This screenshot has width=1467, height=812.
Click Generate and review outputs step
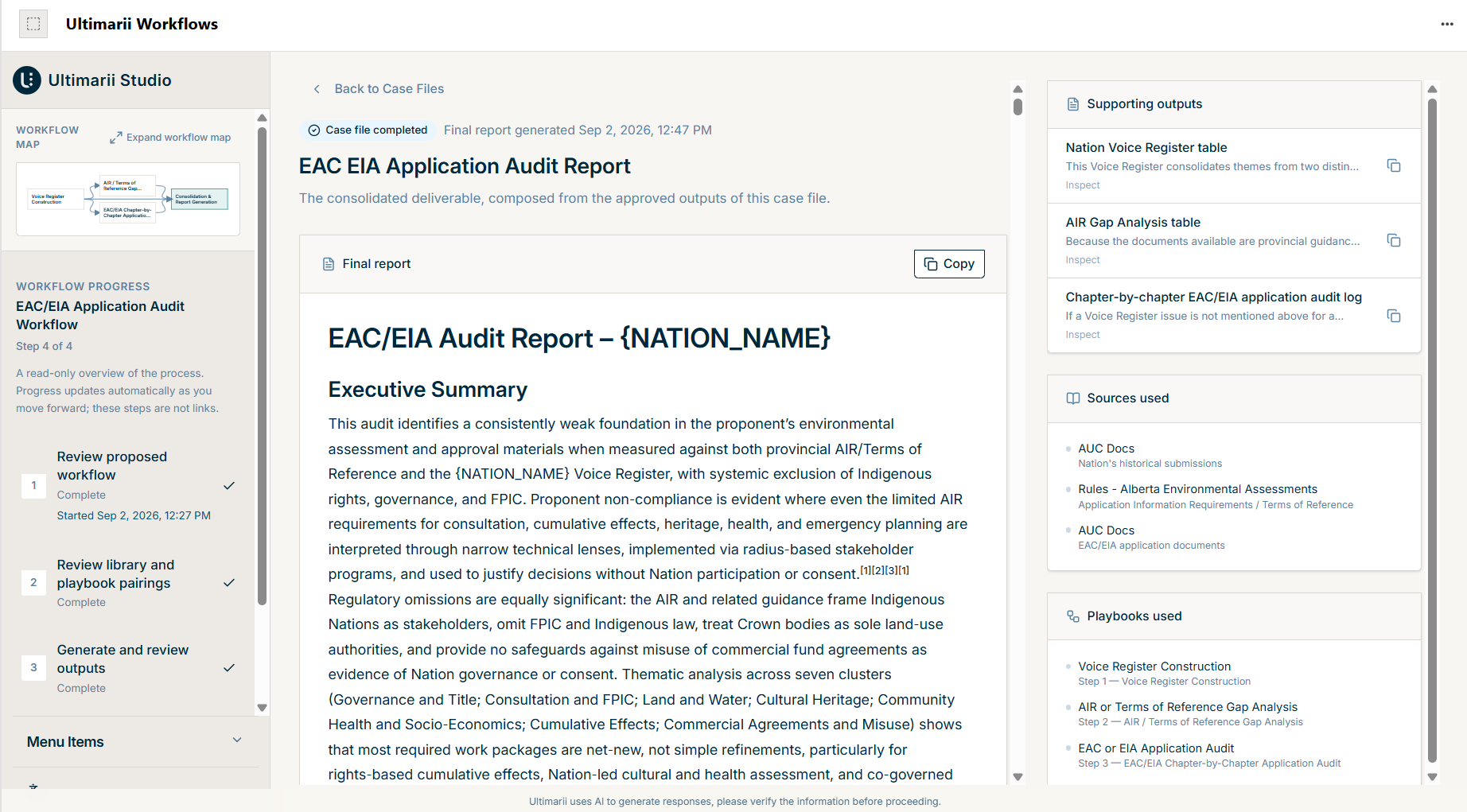123,659
